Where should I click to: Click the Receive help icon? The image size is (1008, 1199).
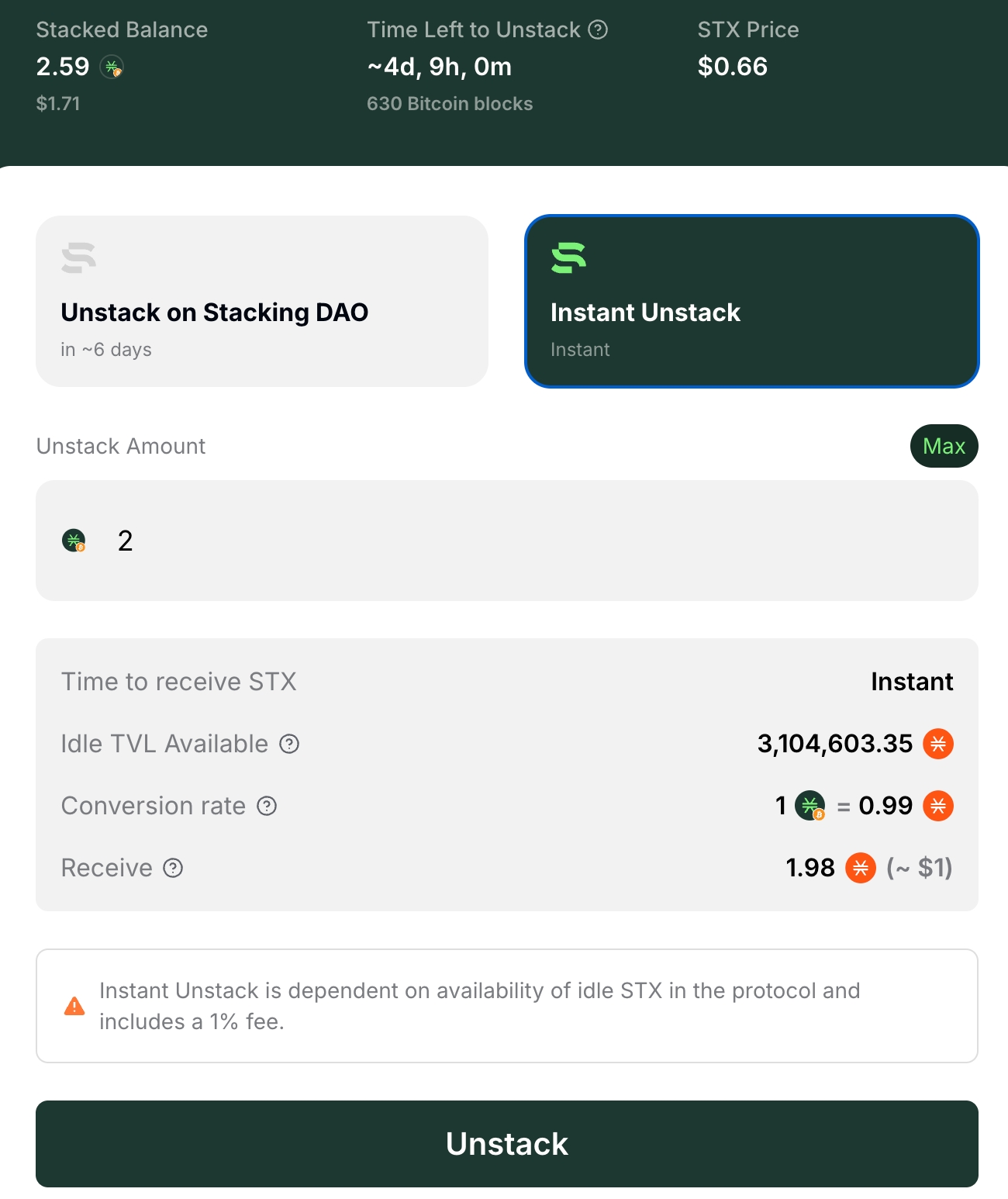pos(173,868)
